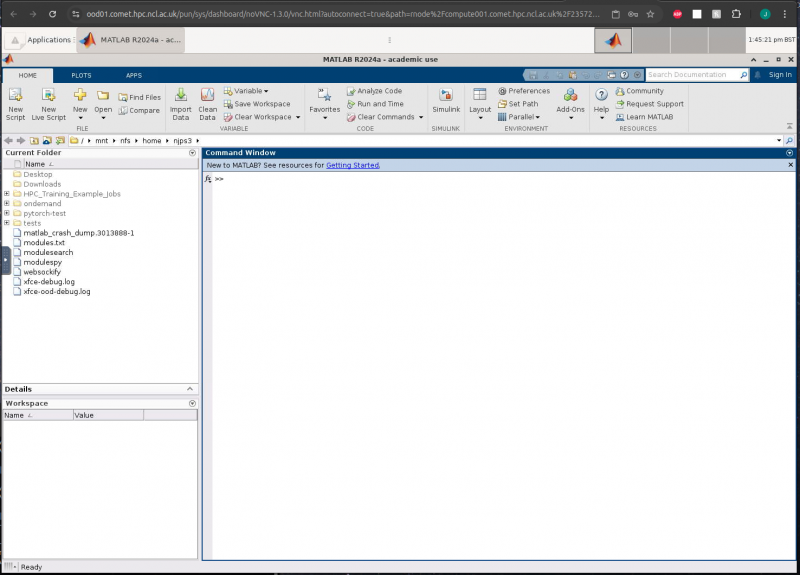
Task: Click the Search Documentation field
Action: coord(691,75)
